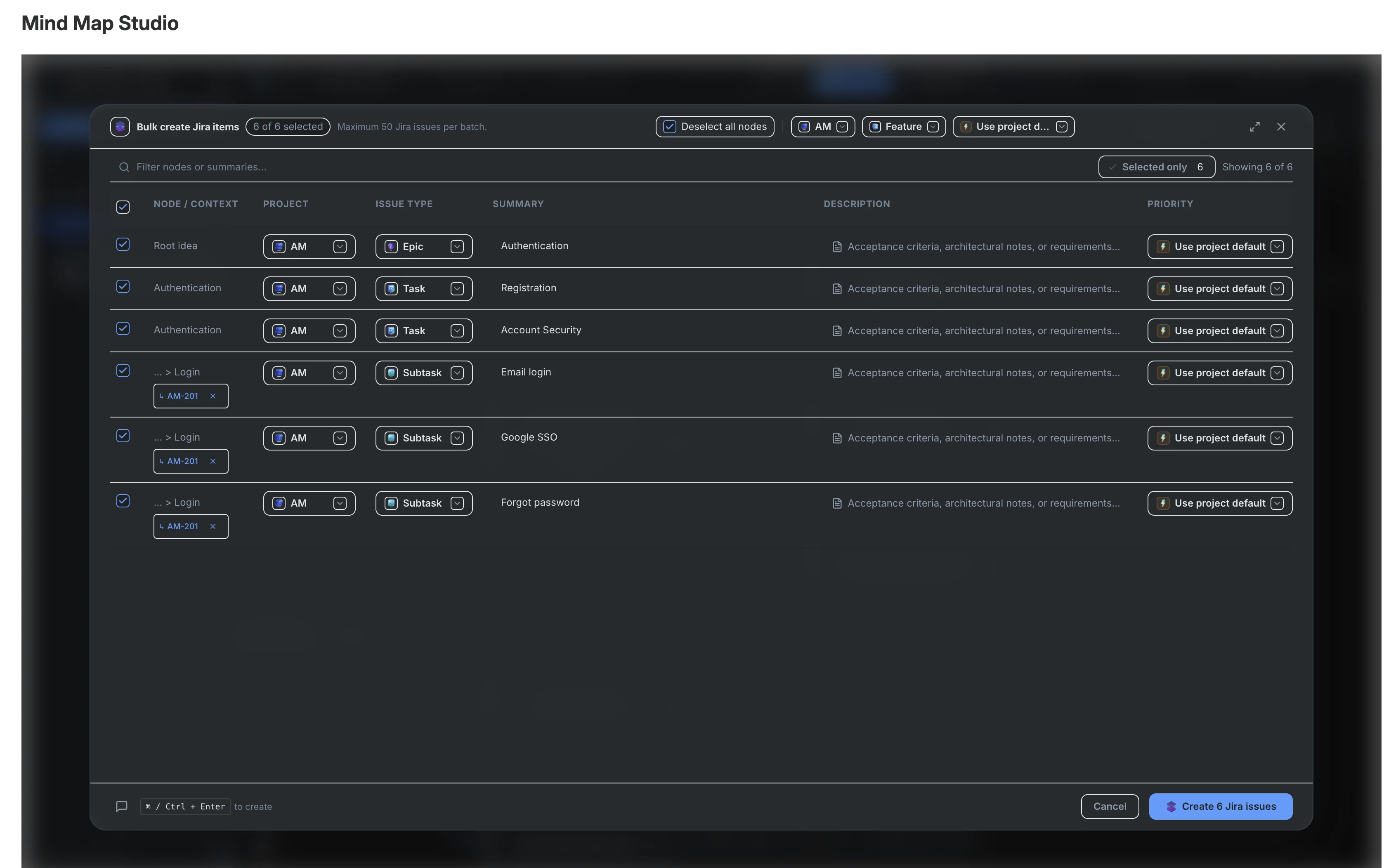1384x868 pixels.
Task: Close the Bulk create Jira items dialog
Action: pyautogui.click(x=1281, y=127)
